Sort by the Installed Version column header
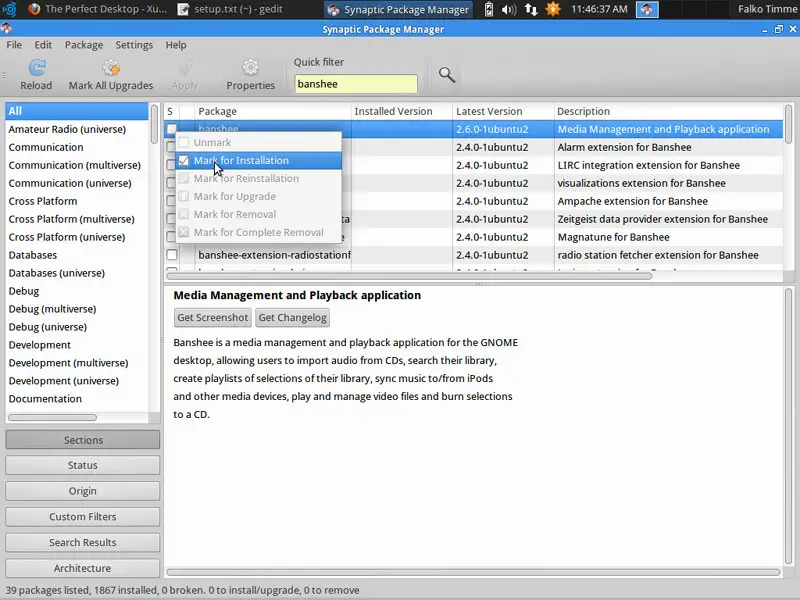This screenshot has height=600, width=800. point(402,111)
